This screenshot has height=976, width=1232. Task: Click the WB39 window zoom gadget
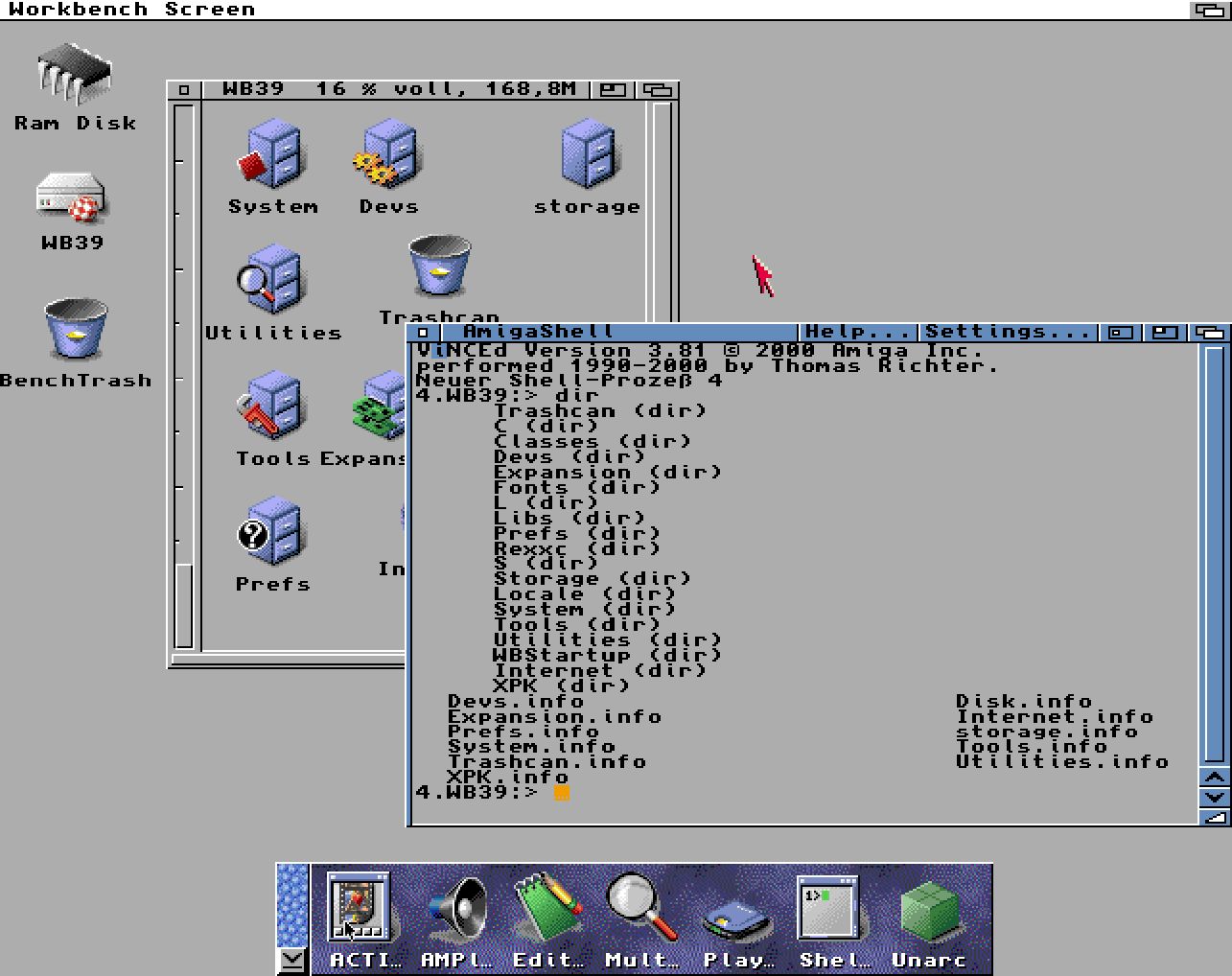coord(613,90)
